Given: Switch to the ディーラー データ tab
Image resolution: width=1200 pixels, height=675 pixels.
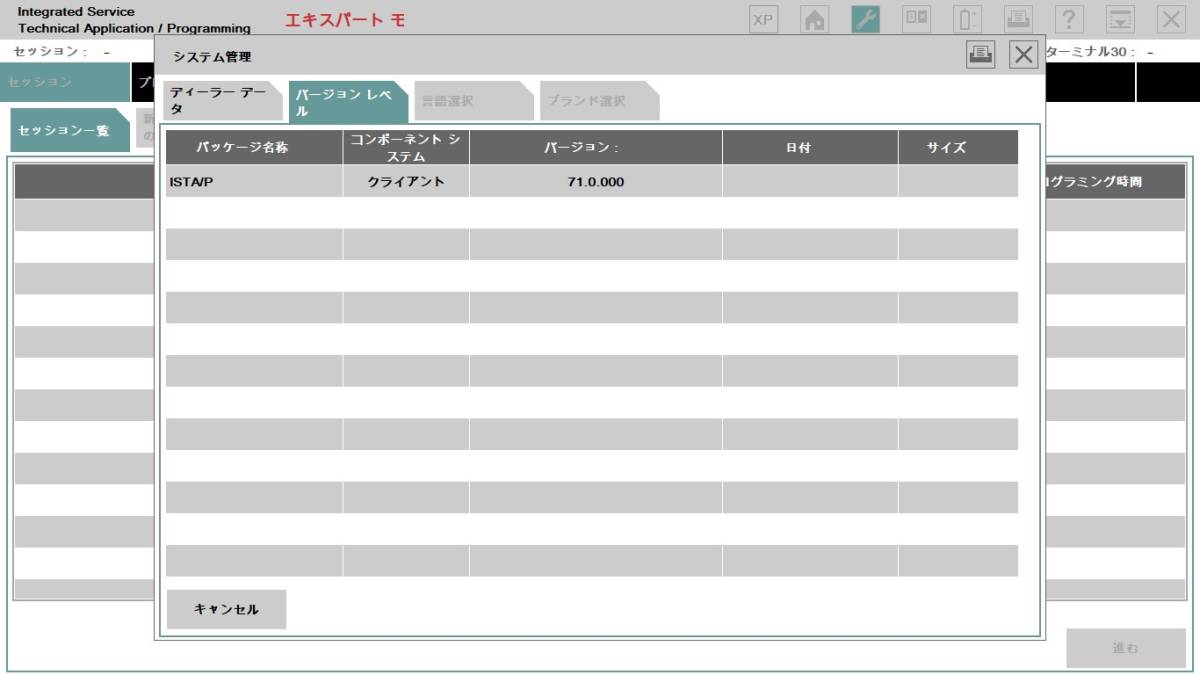Looking at the screenshot, I should [219, 100].
